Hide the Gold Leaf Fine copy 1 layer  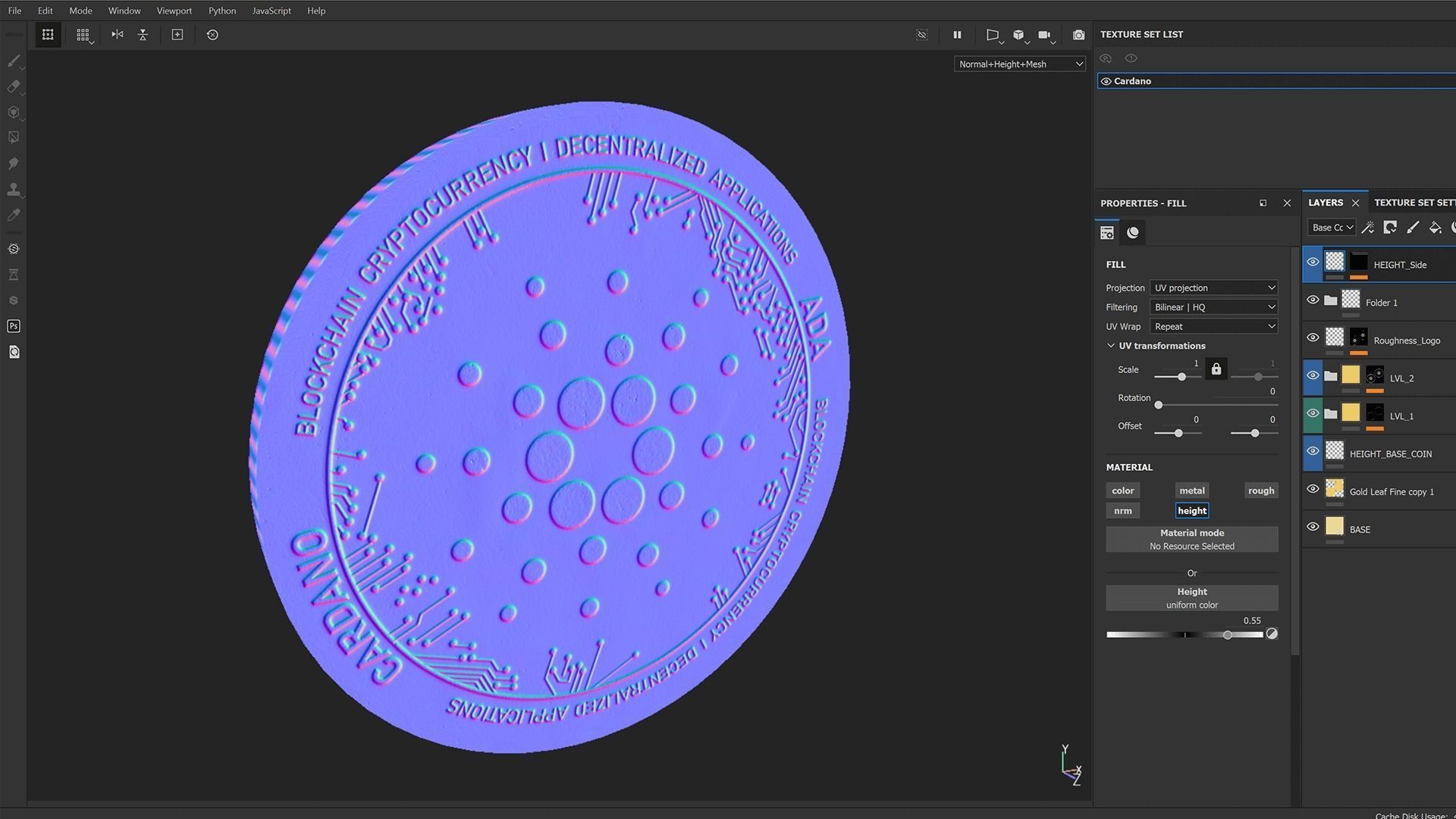[1313, 489]
